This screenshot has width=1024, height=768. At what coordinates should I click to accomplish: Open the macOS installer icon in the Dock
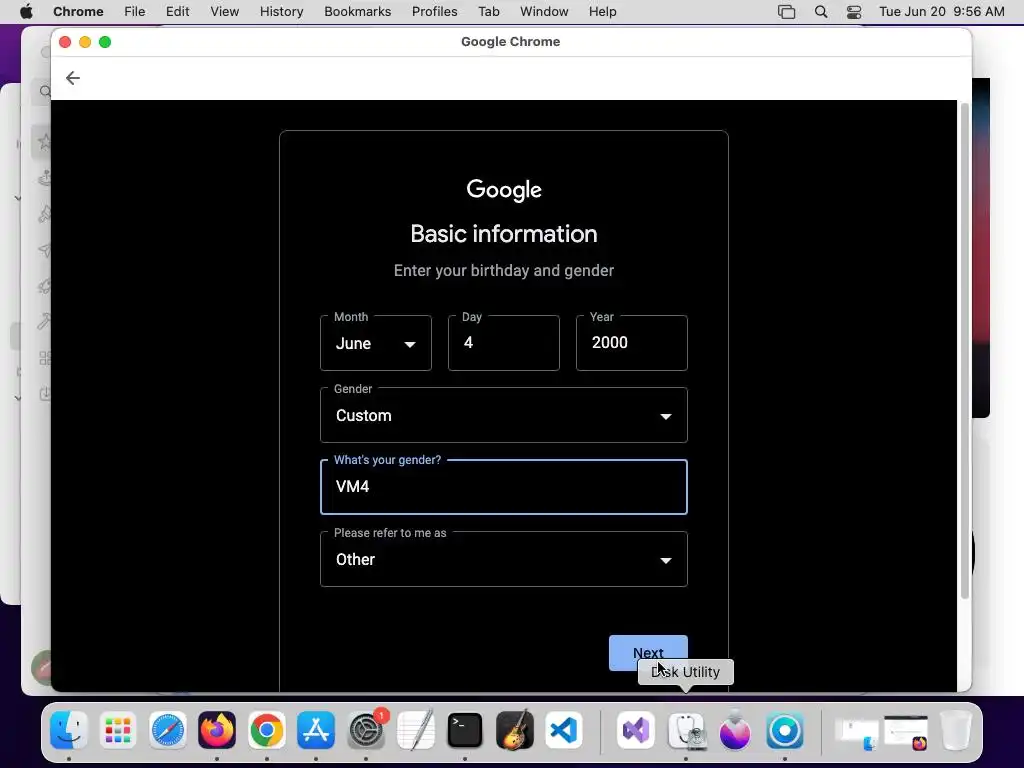coord(735,729)
